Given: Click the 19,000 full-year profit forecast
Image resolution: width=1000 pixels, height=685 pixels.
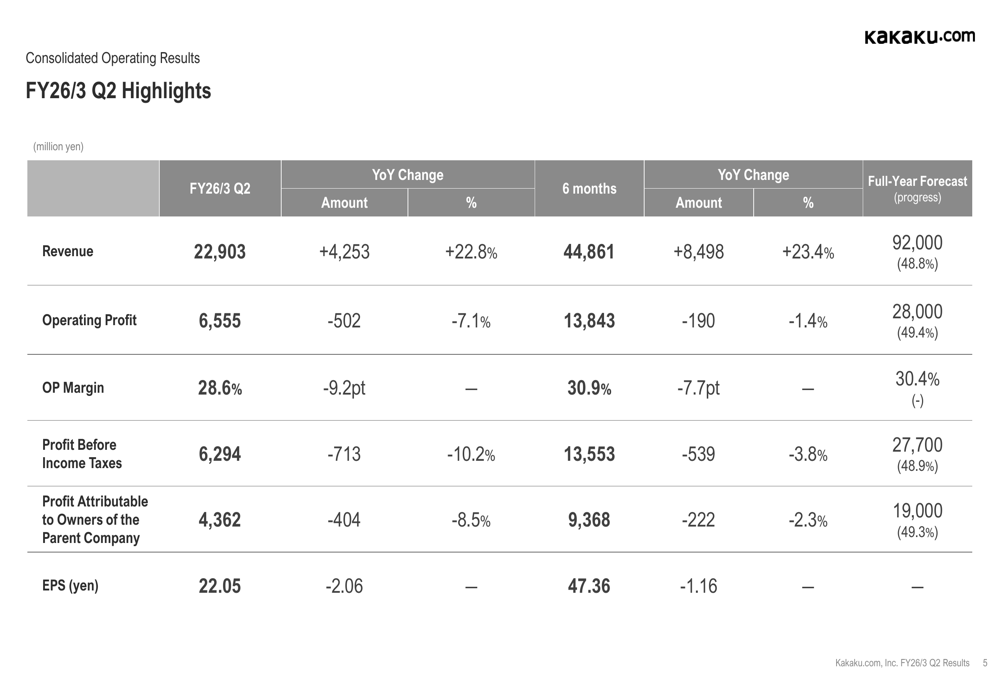Looking at the screenshot, I should coord(917,509).
